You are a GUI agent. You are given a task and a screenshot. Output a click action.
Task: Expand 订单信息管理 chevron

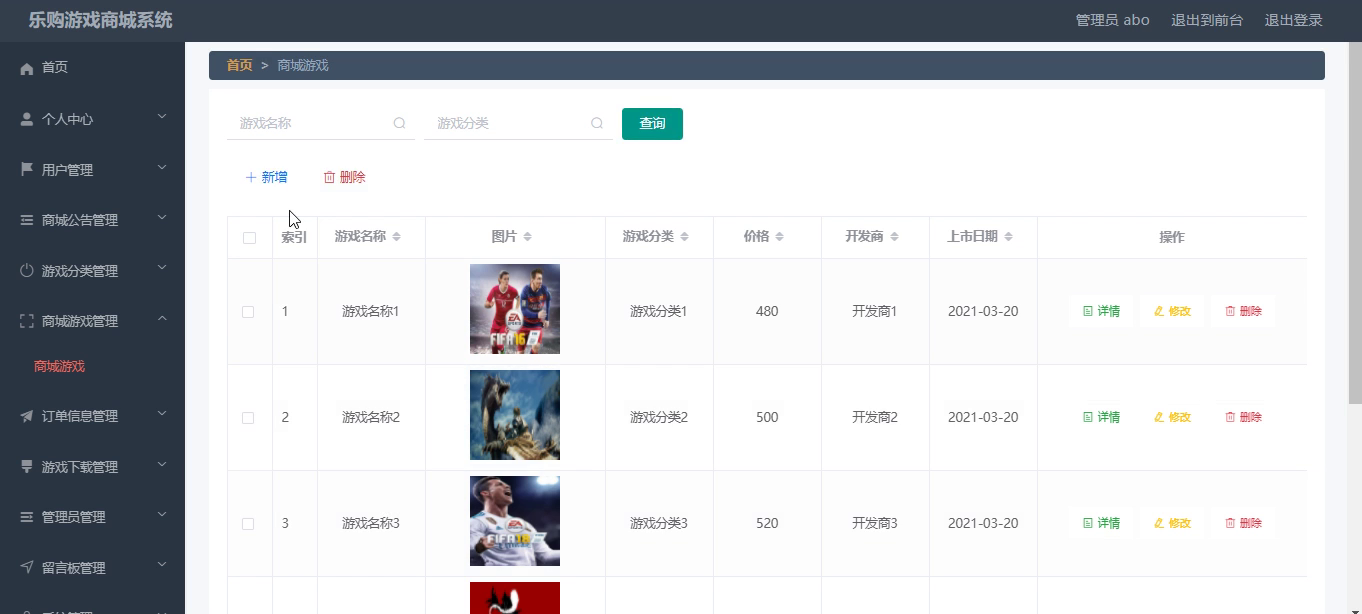click(x=162, y=414)
